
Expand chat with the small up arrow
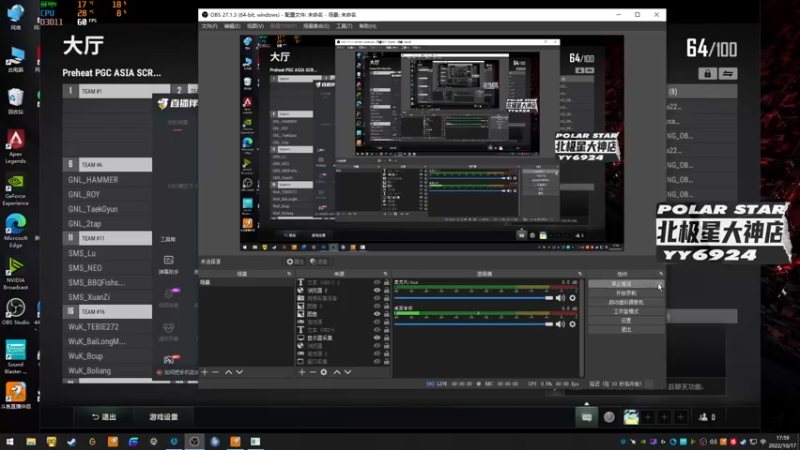tap(587, 404)
